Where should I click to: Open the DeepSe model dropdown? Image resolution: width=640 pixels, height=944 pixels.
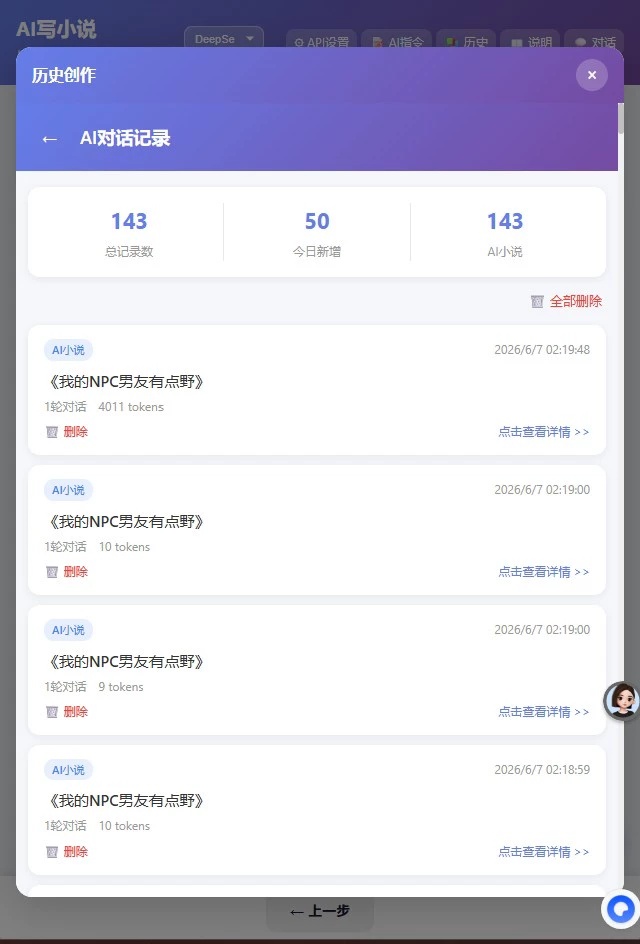tap(224, 39)
